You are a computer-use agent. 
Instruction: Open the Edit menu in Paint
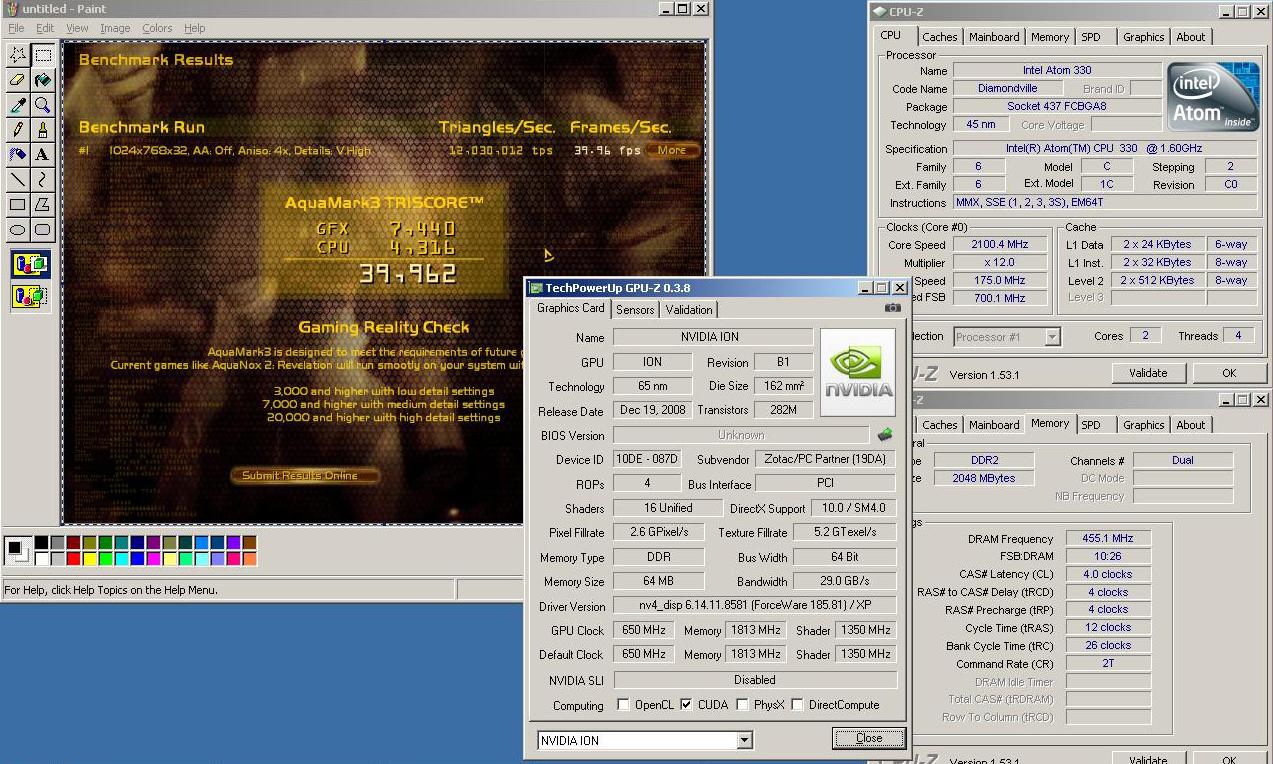[45, 28]
